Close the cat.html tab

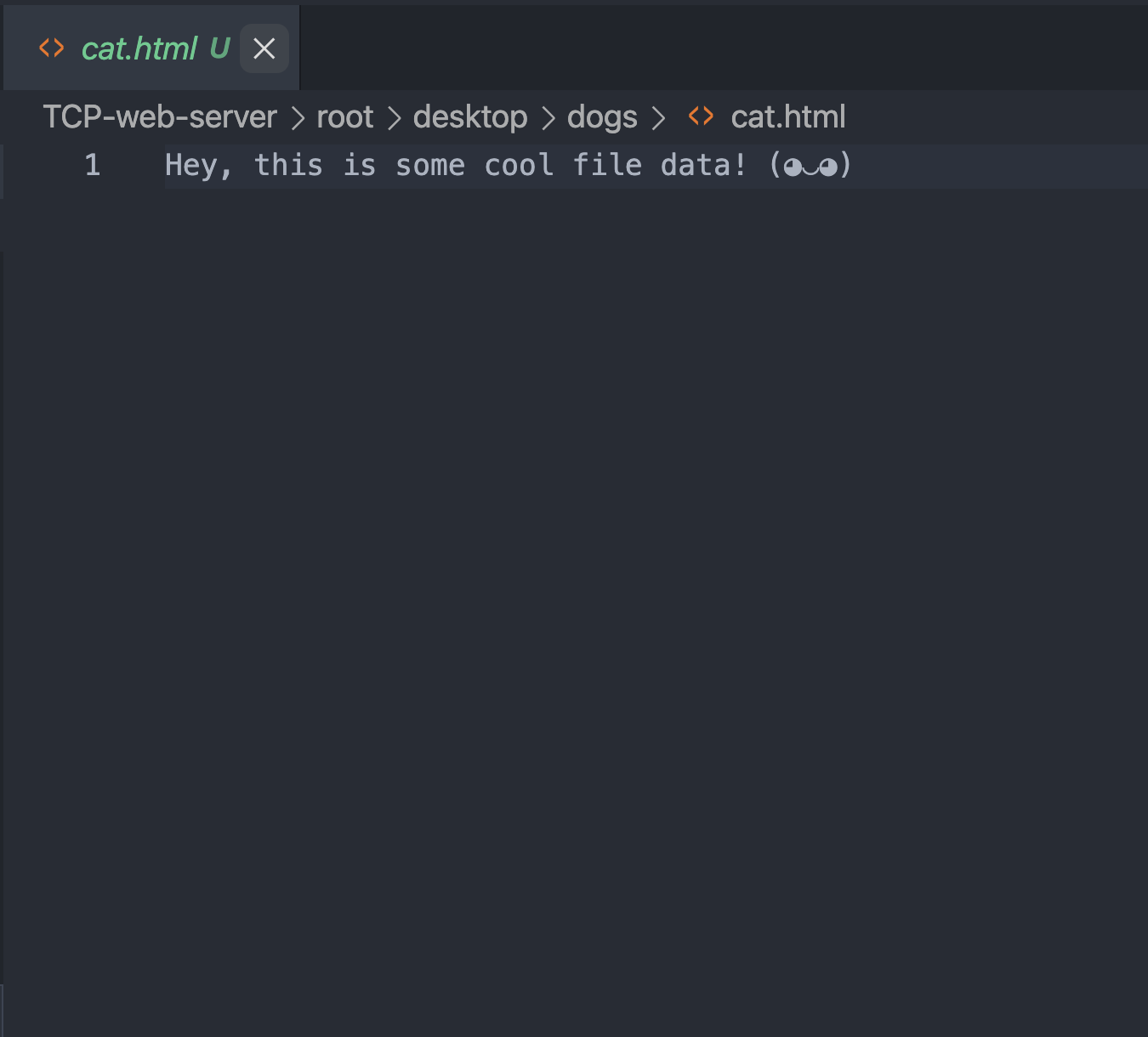[264, 48]
